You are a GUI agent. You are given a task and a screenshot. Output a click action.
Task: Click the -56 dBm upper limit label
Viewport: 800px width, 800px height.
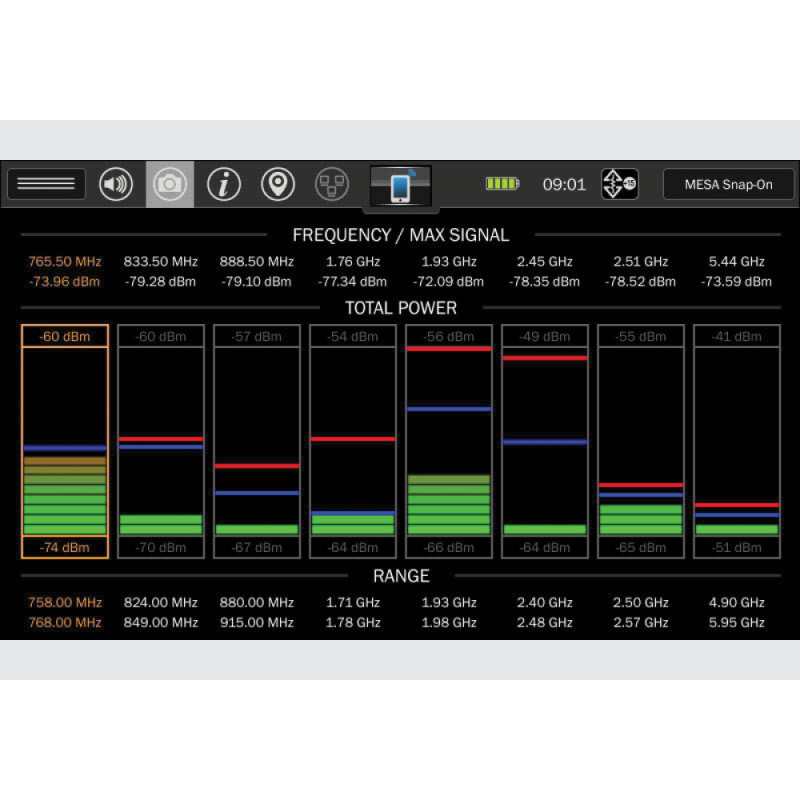[449, 336]
